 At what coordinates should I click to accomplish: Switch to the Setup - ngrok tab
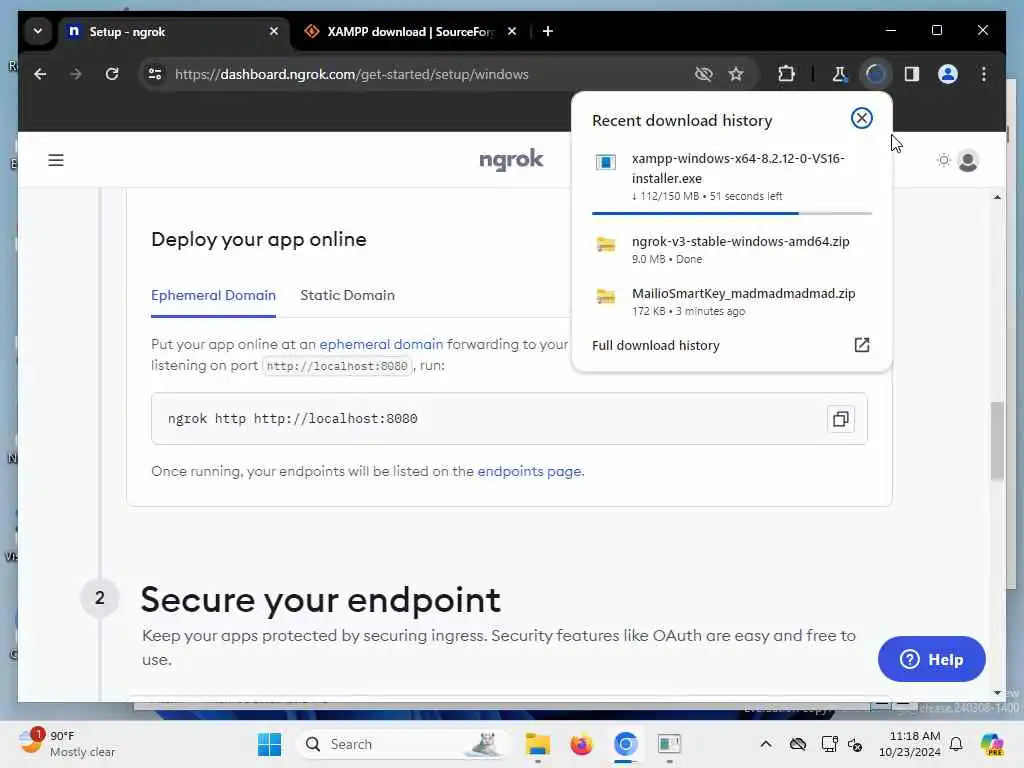174,31
